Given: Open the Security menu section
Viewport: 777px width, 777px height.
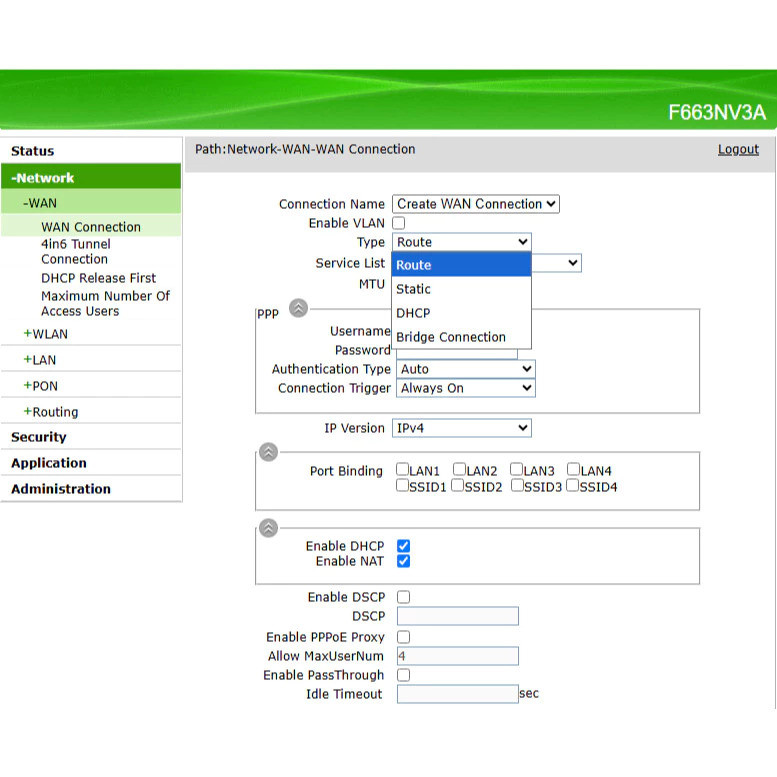Looking at the screenshot, I should [39, 437].
